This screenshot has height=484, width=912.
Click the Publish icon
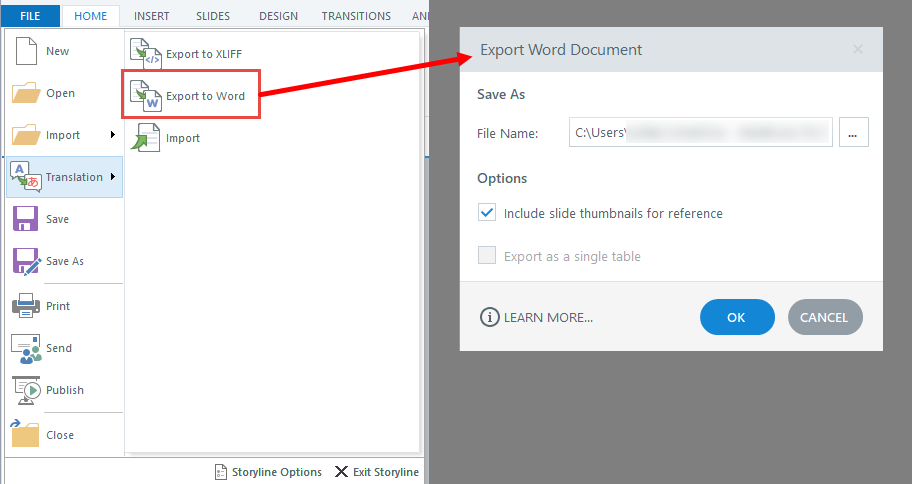(26, 390)
